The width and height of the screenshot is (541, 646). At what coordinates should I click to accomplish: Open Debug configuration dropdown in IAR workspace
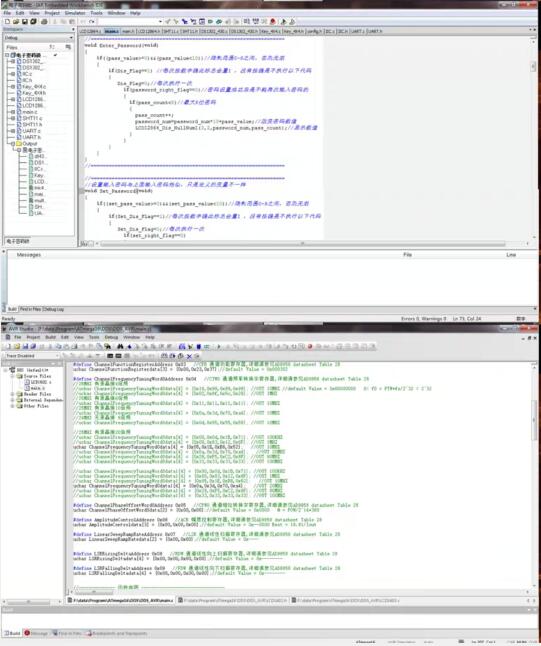tap(38, 38)
